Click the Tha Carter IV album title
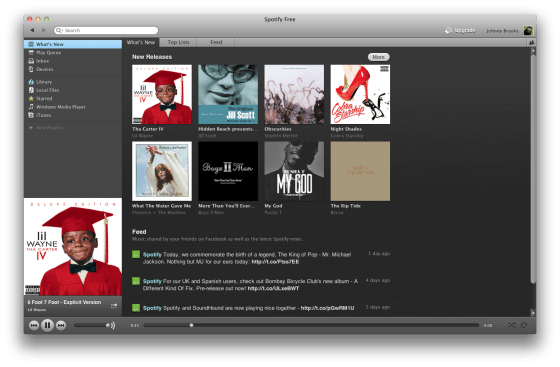560x367 pixels. [x=148, y=129]
